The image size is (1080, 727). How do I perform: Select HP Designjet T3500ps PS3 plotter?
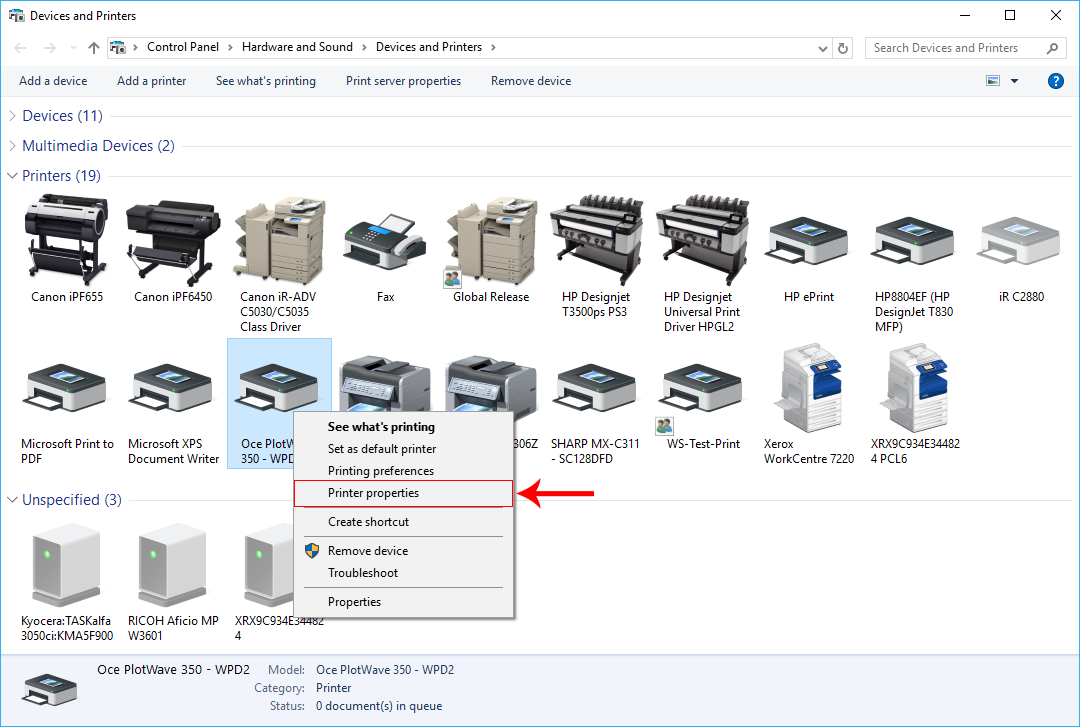[x=596, y=240]
